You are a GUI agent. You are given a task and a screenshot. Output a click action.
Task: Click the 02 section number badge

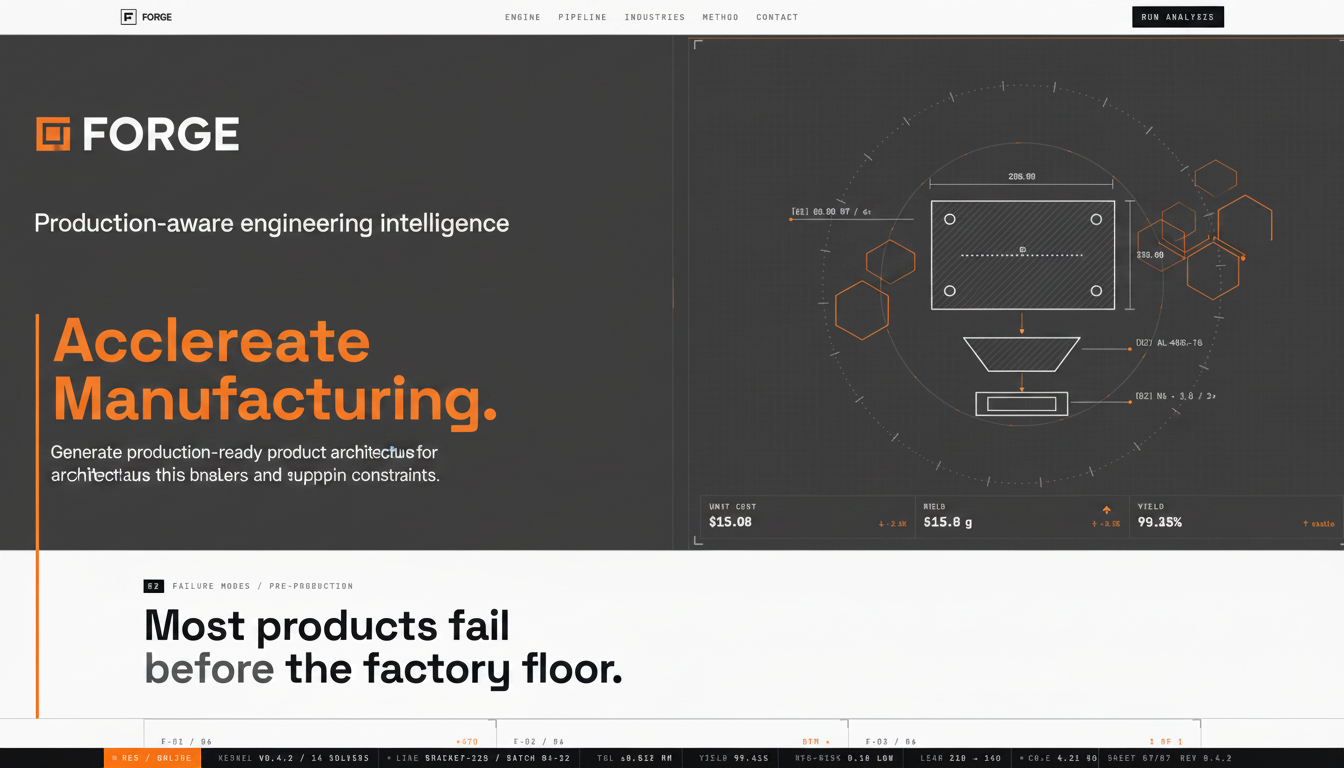point(153,586)
